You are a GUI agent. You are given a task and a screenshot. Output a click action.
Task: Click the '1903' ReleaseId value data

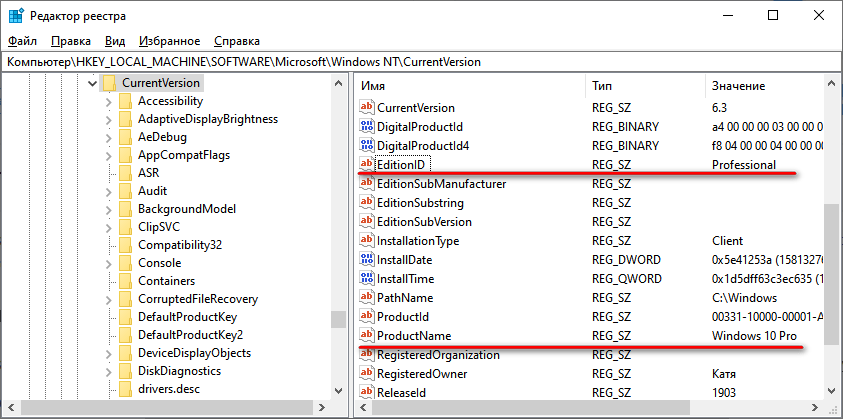pos(724,393)
